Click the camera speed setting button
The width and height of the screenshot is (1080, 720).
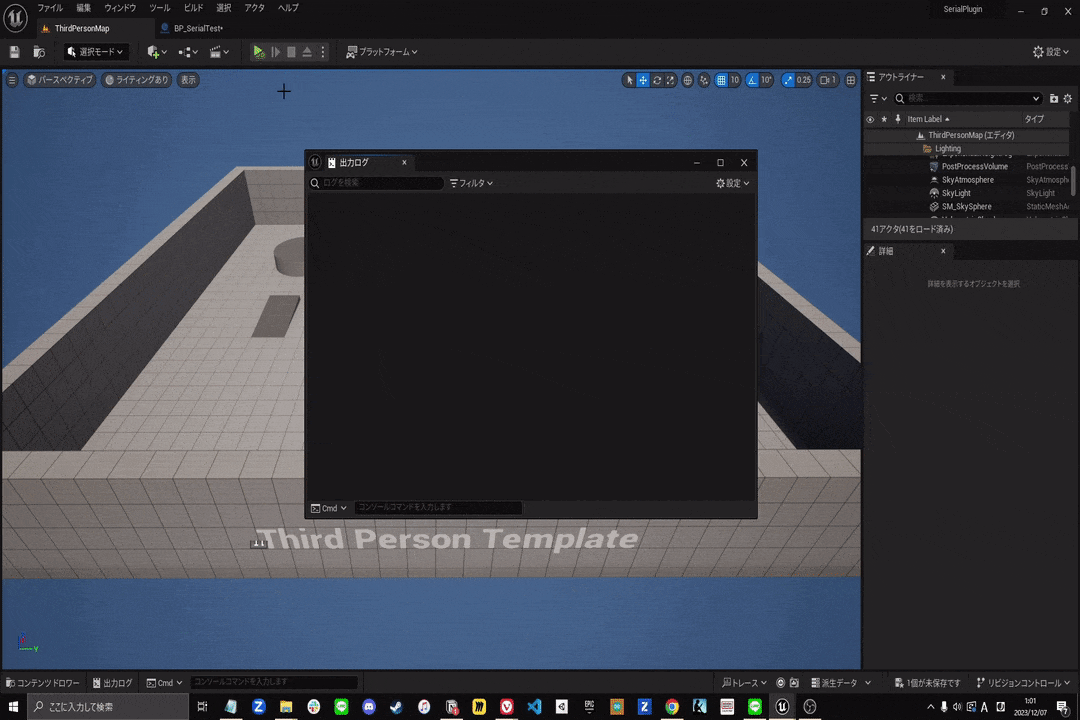point(828,80)
